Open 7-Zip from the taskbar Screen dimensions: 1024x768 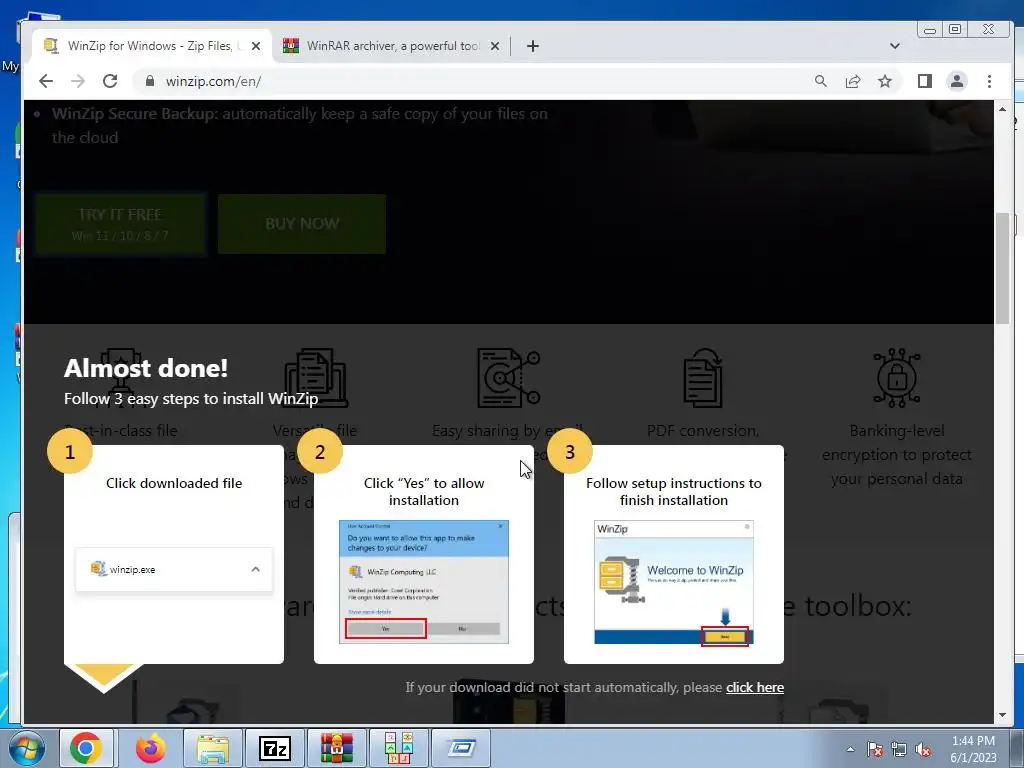(275, 748)
